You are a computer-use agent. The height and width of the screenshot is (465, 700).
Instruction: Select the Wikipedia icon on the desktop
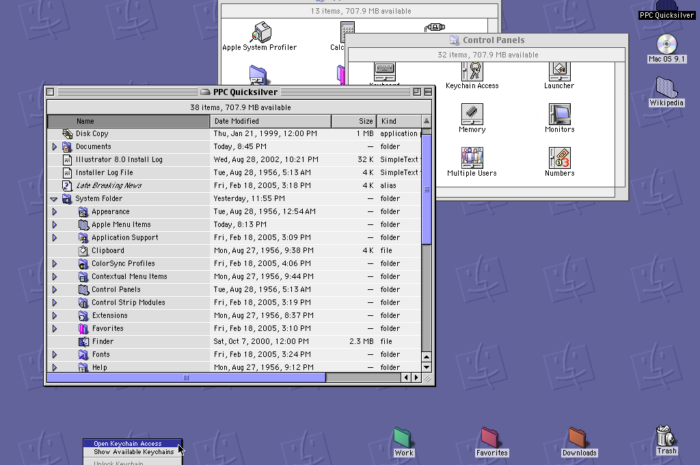point(667,87)
